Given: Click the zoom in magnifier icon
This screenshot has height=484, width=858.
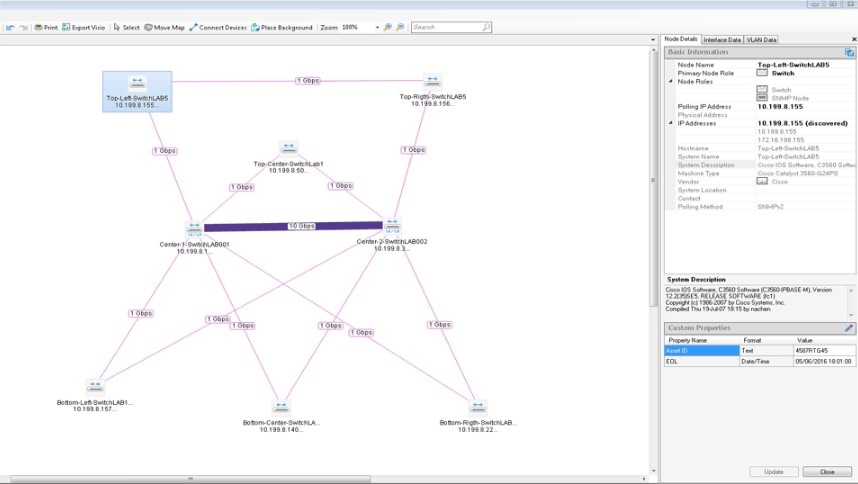Looking at the screenshot, I should click(x=387, y=27).
